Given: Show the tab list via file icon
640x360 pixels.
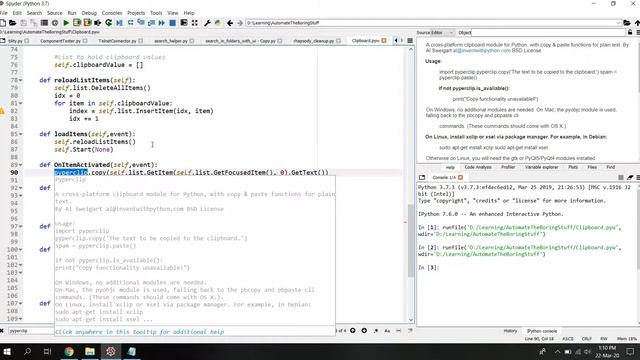Looking at the screenshot, I should click(x=3, y=41).
